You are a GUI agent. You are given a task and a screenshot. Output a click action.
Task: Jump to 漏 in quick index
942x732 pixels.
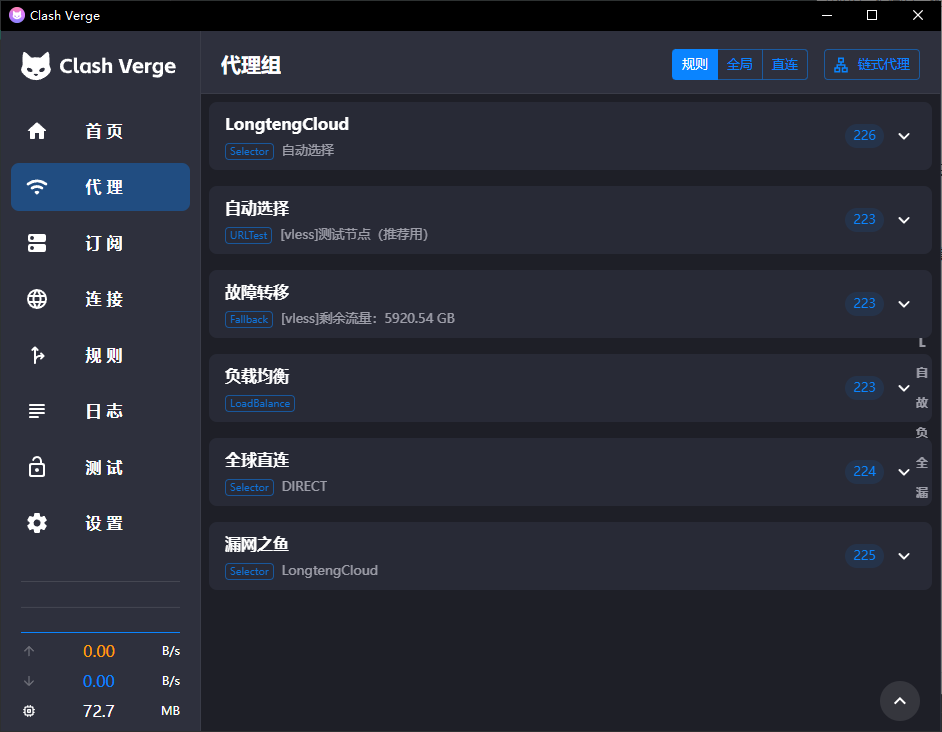coord(922,493)
